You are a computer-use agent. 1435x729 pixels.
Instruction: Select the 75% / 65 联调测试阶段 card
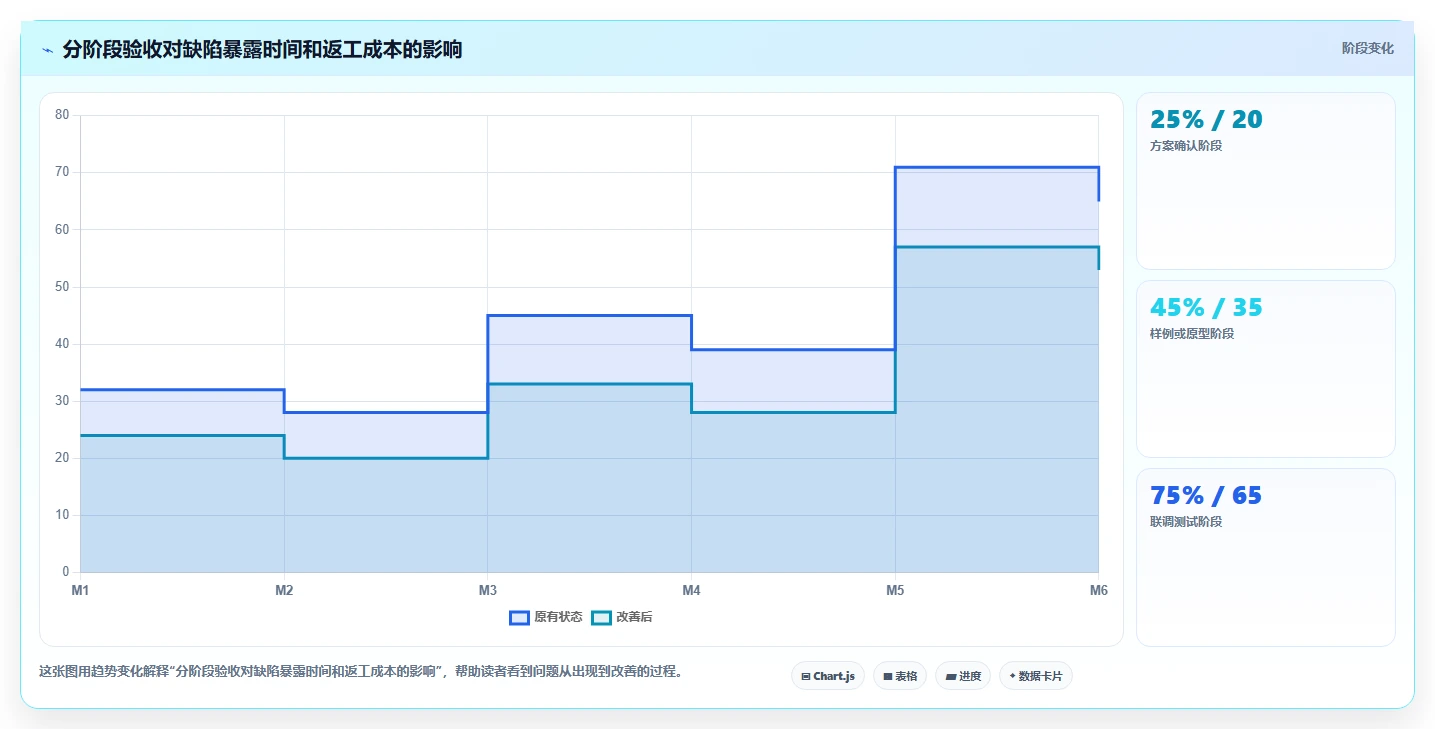[x=1265, y=557]
